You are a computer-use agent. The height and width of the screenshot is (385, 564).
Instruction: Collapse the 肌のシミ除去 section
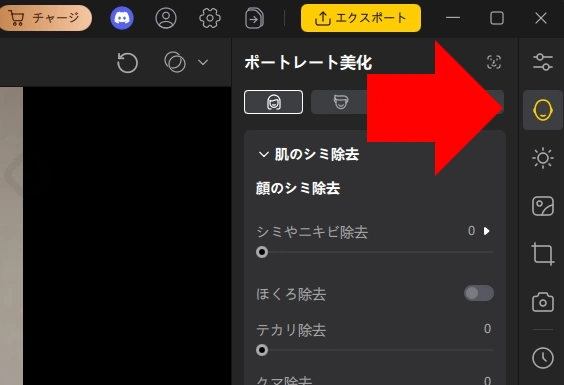[263, 154]
